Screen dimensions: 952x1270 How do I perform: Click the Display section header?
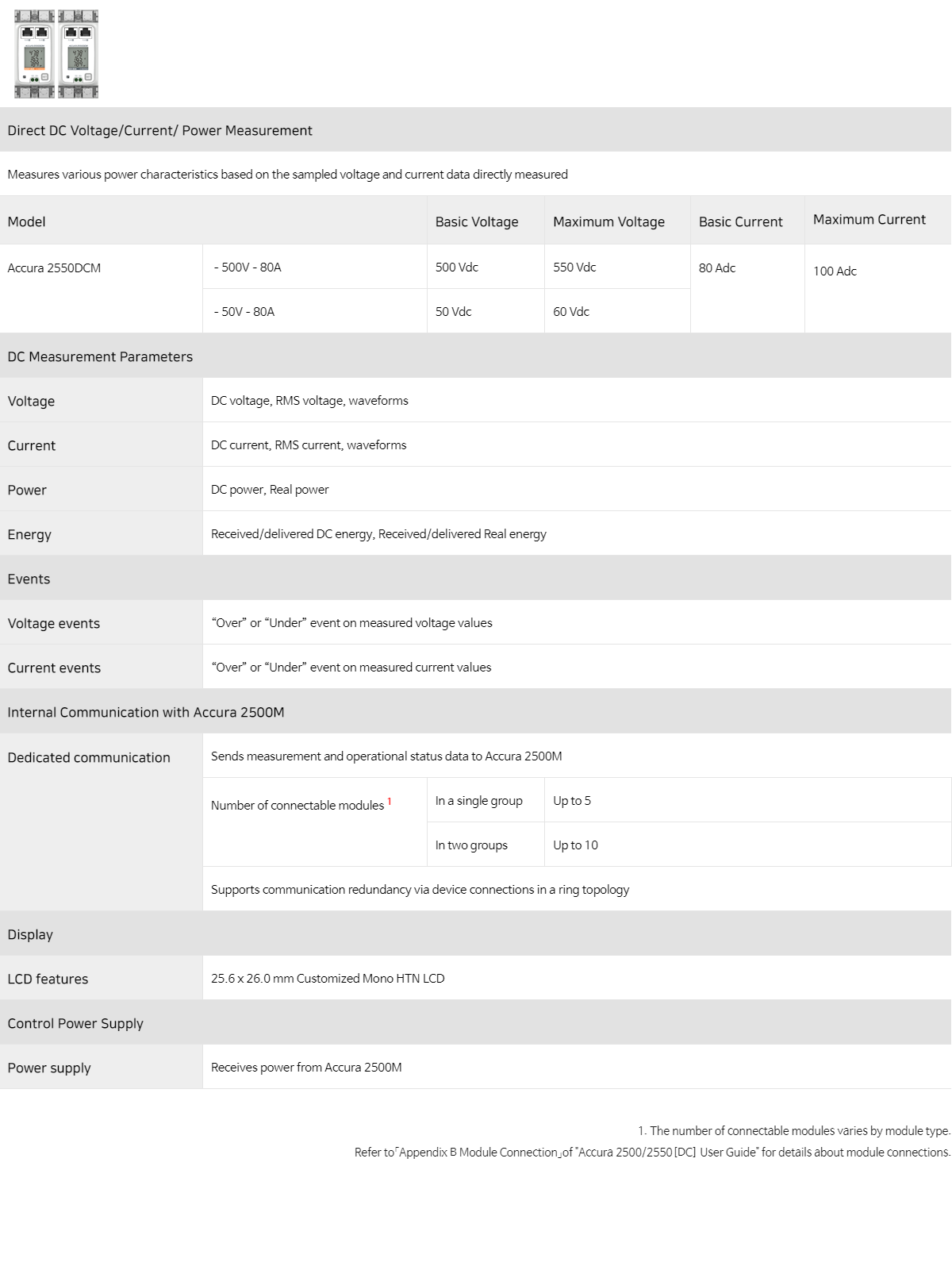click(476, 934)
